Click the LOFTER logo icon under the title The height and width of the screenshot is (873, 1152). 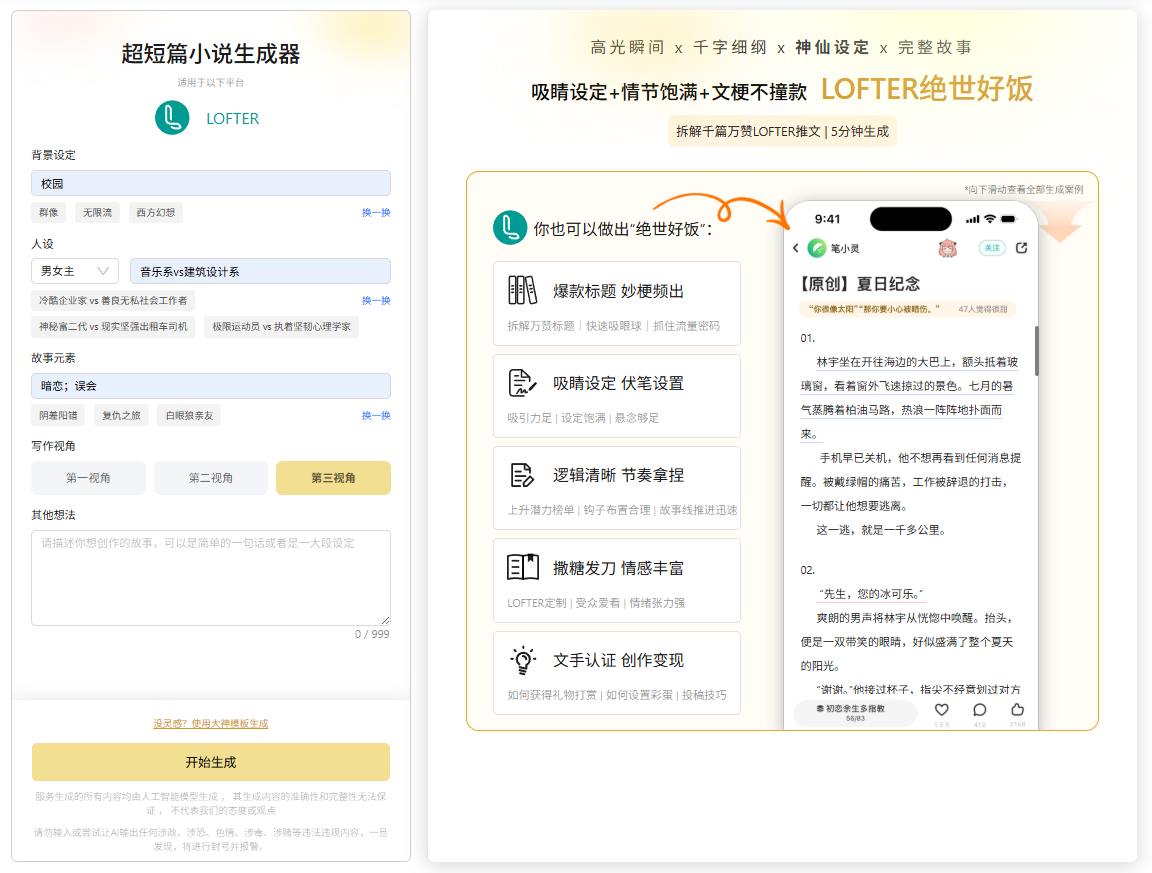pos(172,118)
